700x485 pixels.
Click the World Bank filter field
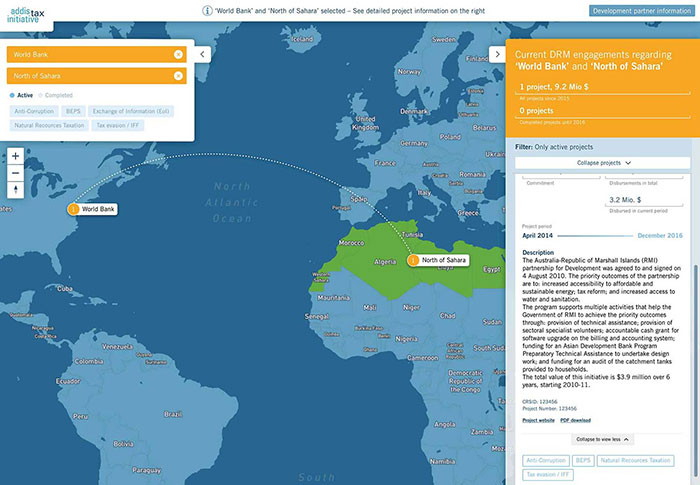coord(96,54)
